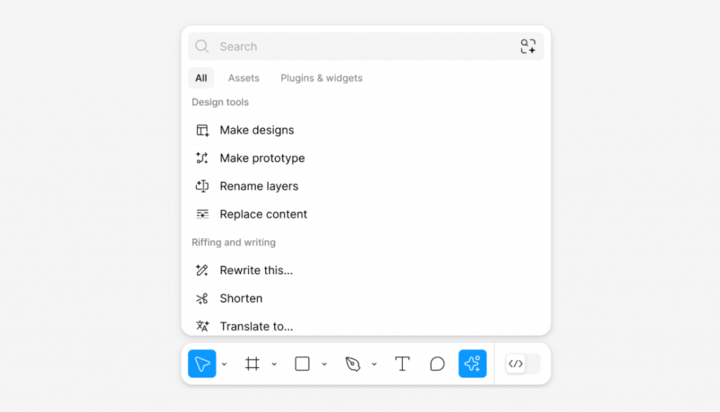The height and width of the screenshot is (412, 720).
Task: Select the Comment tool
Action: 437,364
